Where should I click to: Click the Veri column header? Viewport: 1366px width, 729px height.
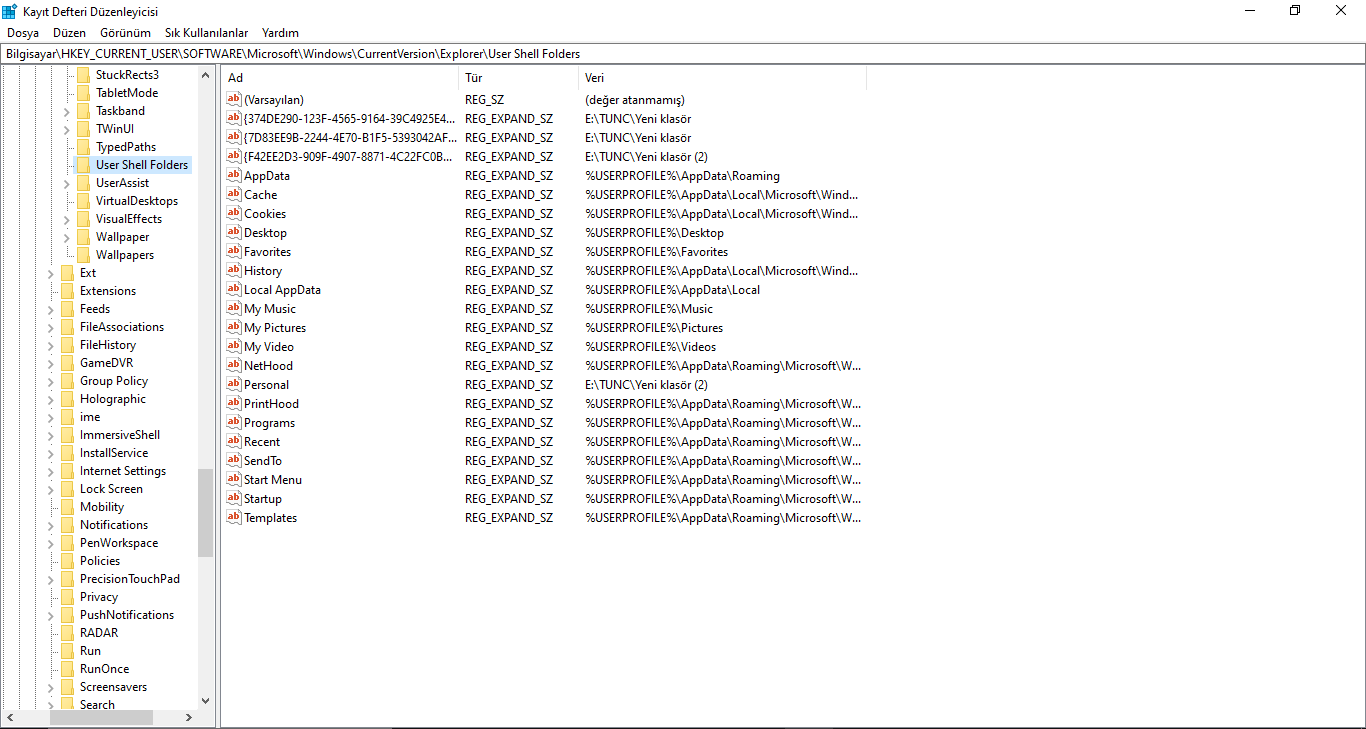(x=723, y=78)
